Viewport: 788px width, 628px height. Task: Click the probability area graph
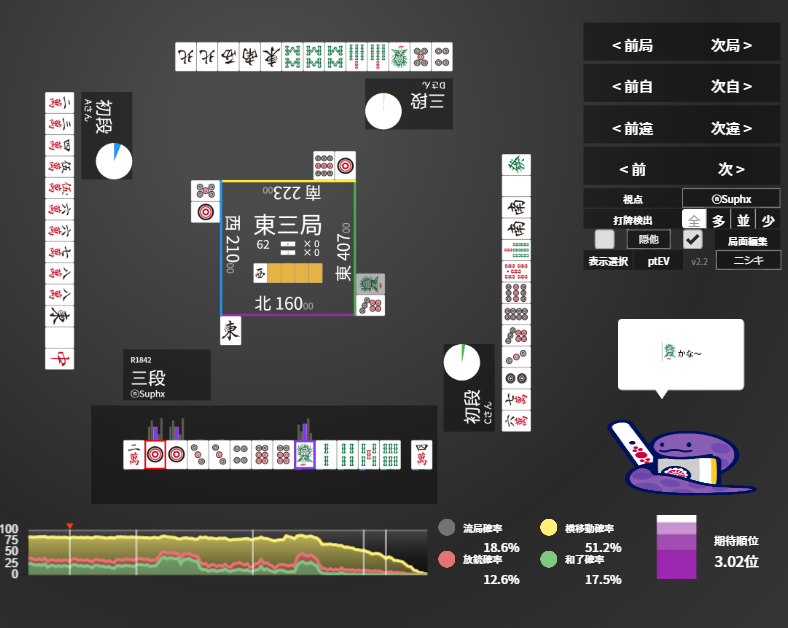click(228, 552)
